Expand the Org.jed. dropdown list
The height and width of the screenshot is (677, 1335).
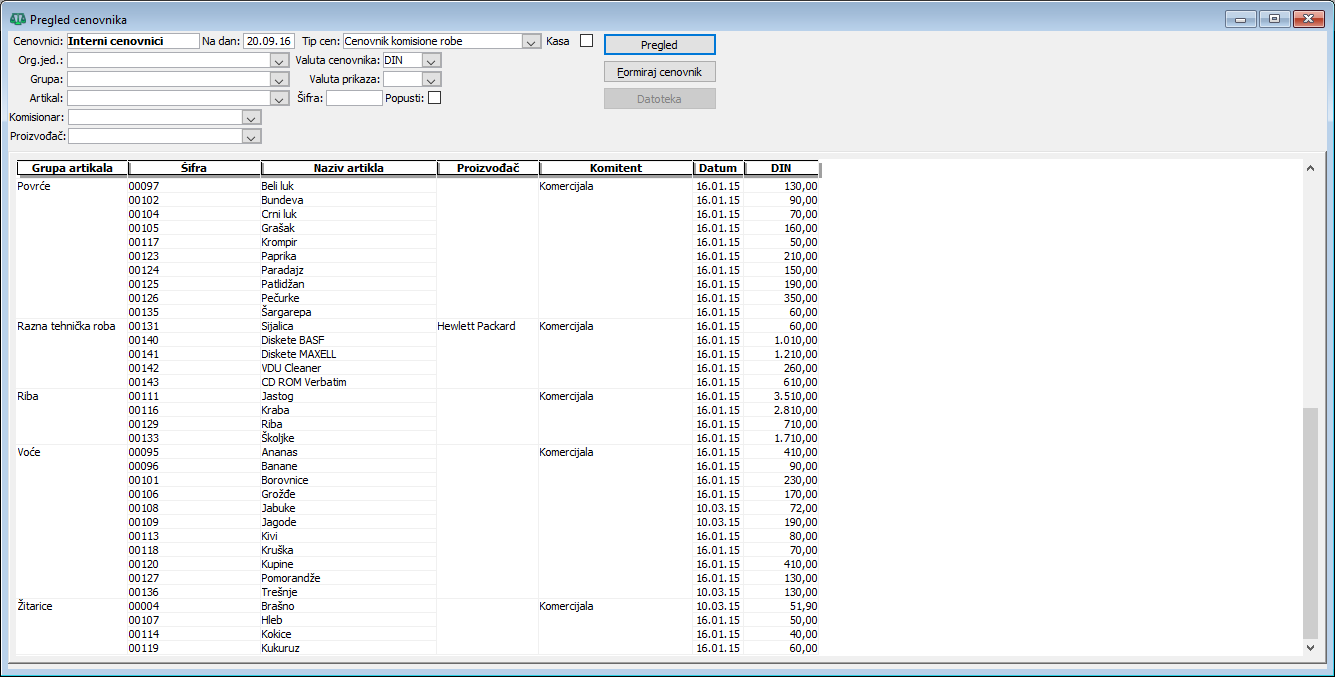pyautogui.click(x=280, y=61)
